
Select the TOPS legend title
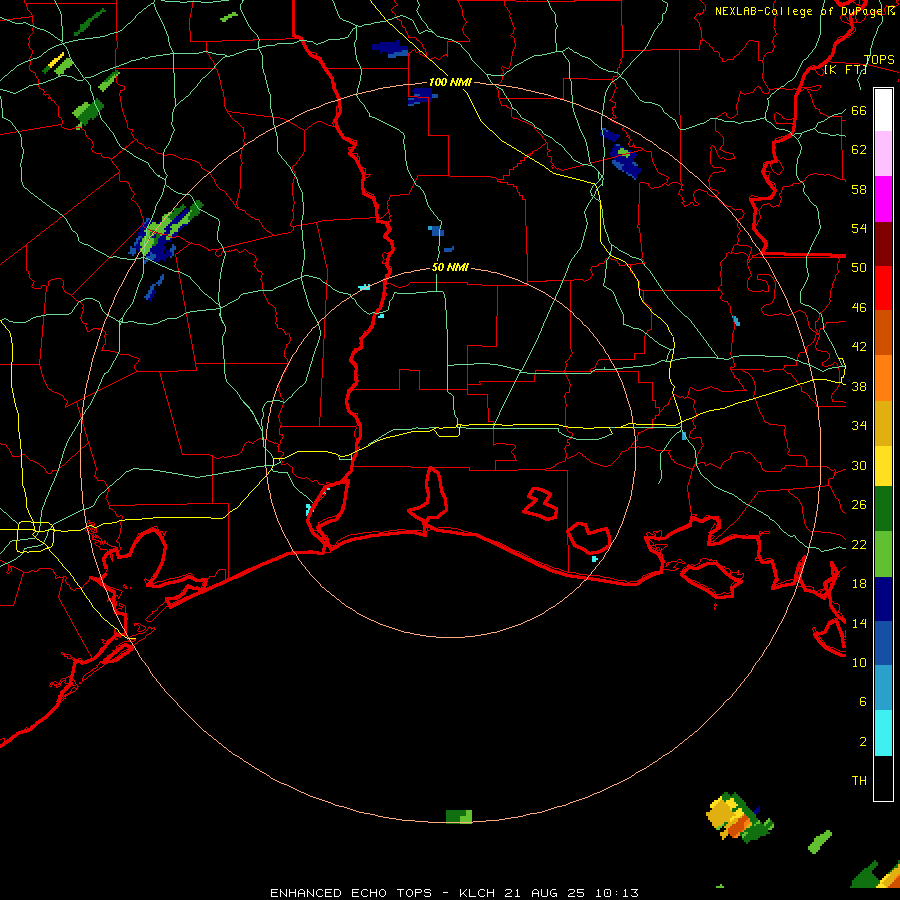pyautogui.click(x=879, y=59)
